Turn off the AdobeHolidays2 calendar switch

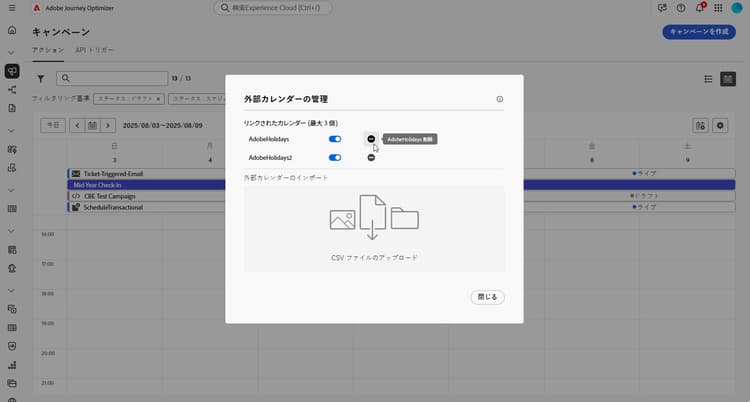coord(335,157)
